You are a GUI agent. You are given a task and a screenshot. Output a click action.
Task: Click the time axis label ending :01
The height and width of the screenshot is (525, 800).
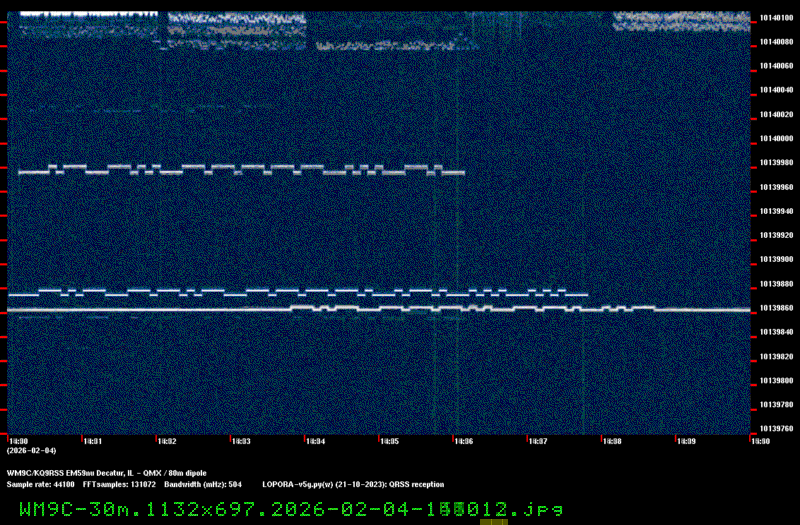(92, 441)
